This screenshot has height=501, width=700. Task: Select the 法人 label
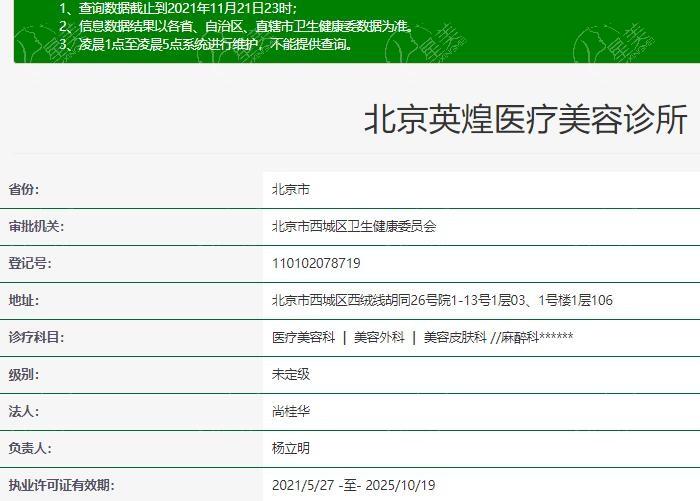click(24, 411)
